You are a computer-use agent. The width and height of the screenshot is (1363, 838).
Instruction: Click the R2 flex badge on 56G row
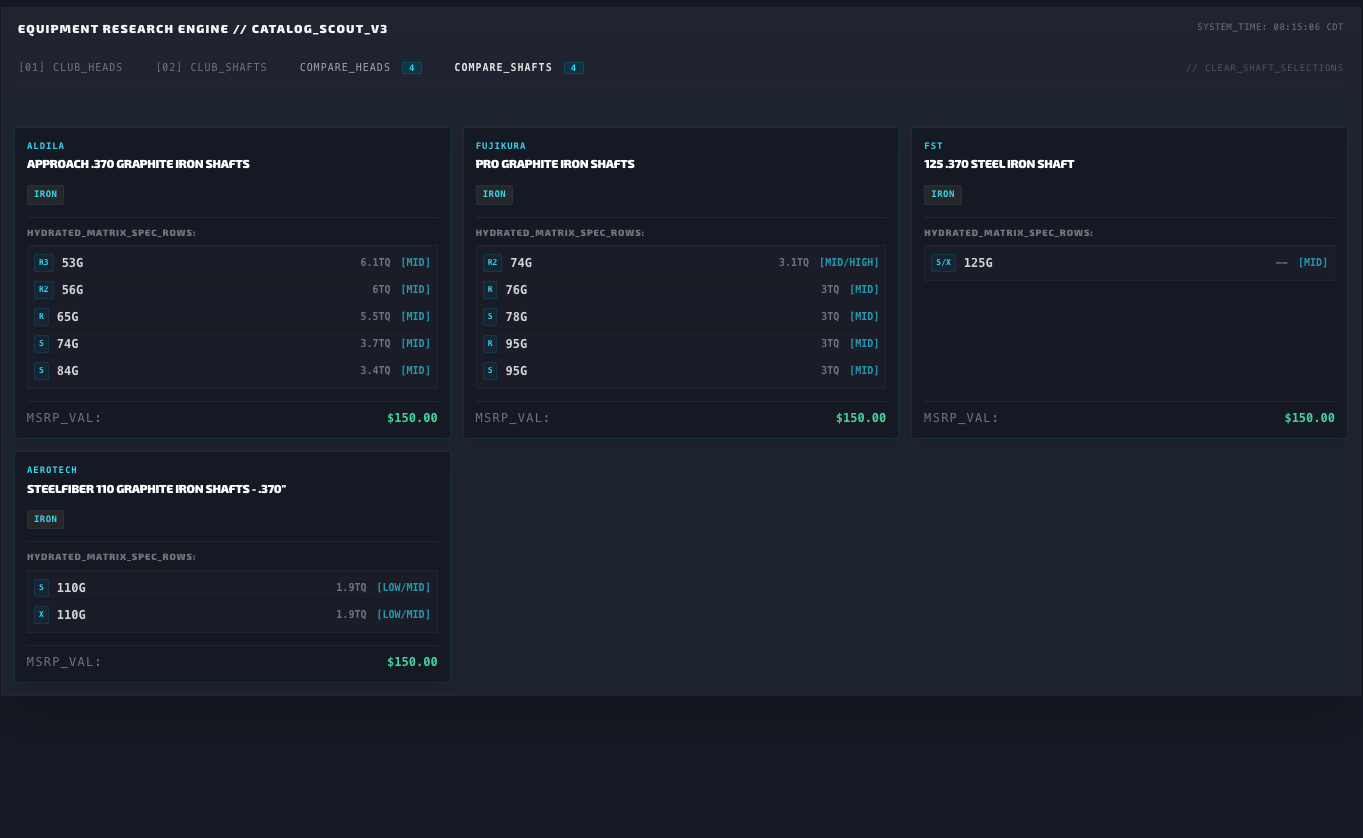44,290
